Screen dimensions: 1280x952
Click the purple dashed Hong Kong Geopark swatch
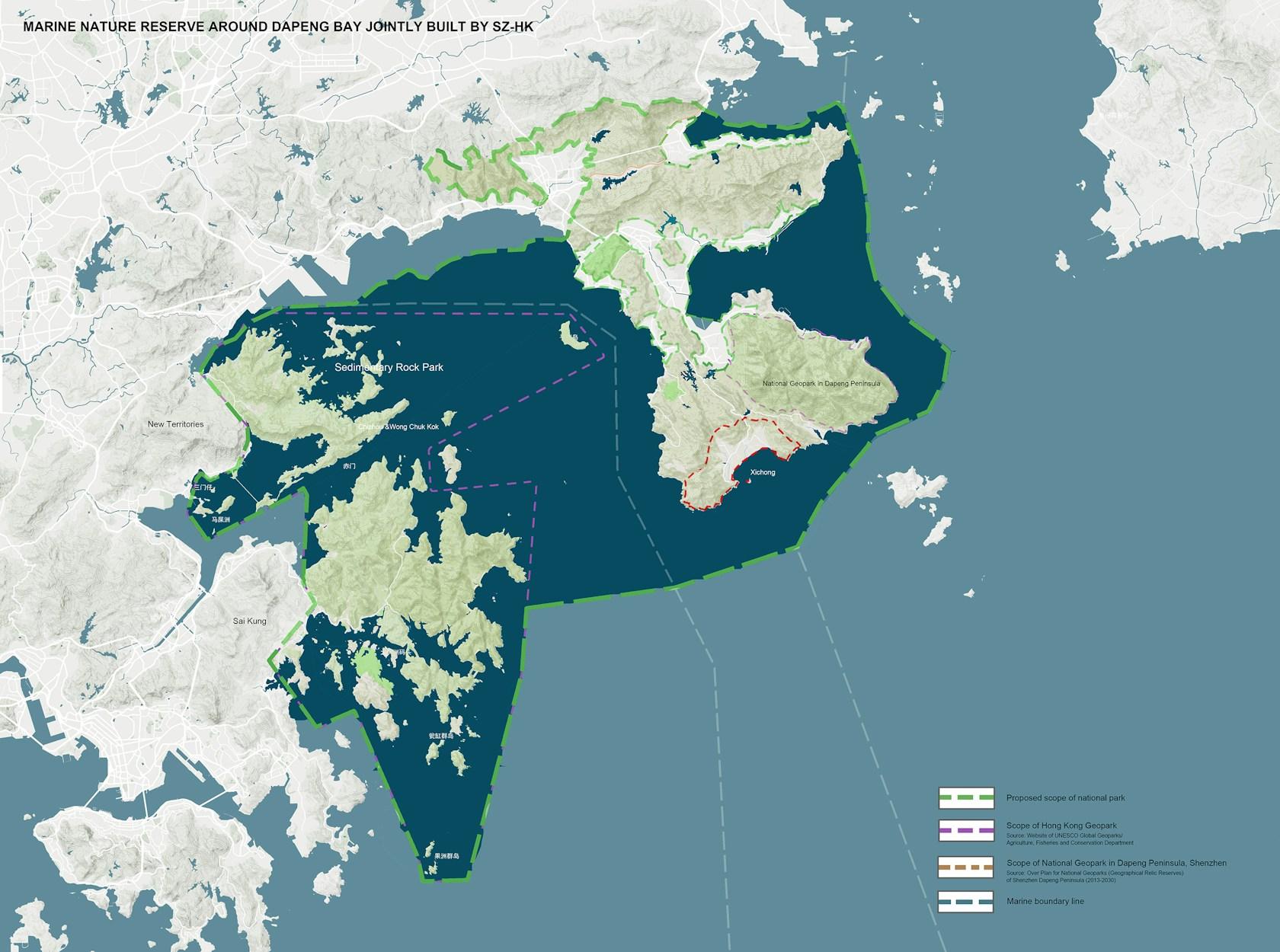[x=966, y=830]
